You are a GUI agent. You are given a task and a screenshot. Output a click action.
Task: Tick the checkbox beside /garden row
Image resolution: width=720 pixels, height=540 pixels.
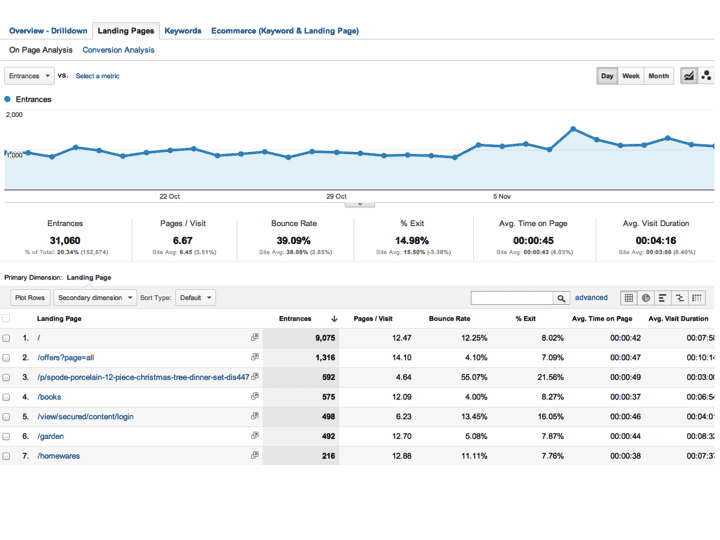[6, 437]
